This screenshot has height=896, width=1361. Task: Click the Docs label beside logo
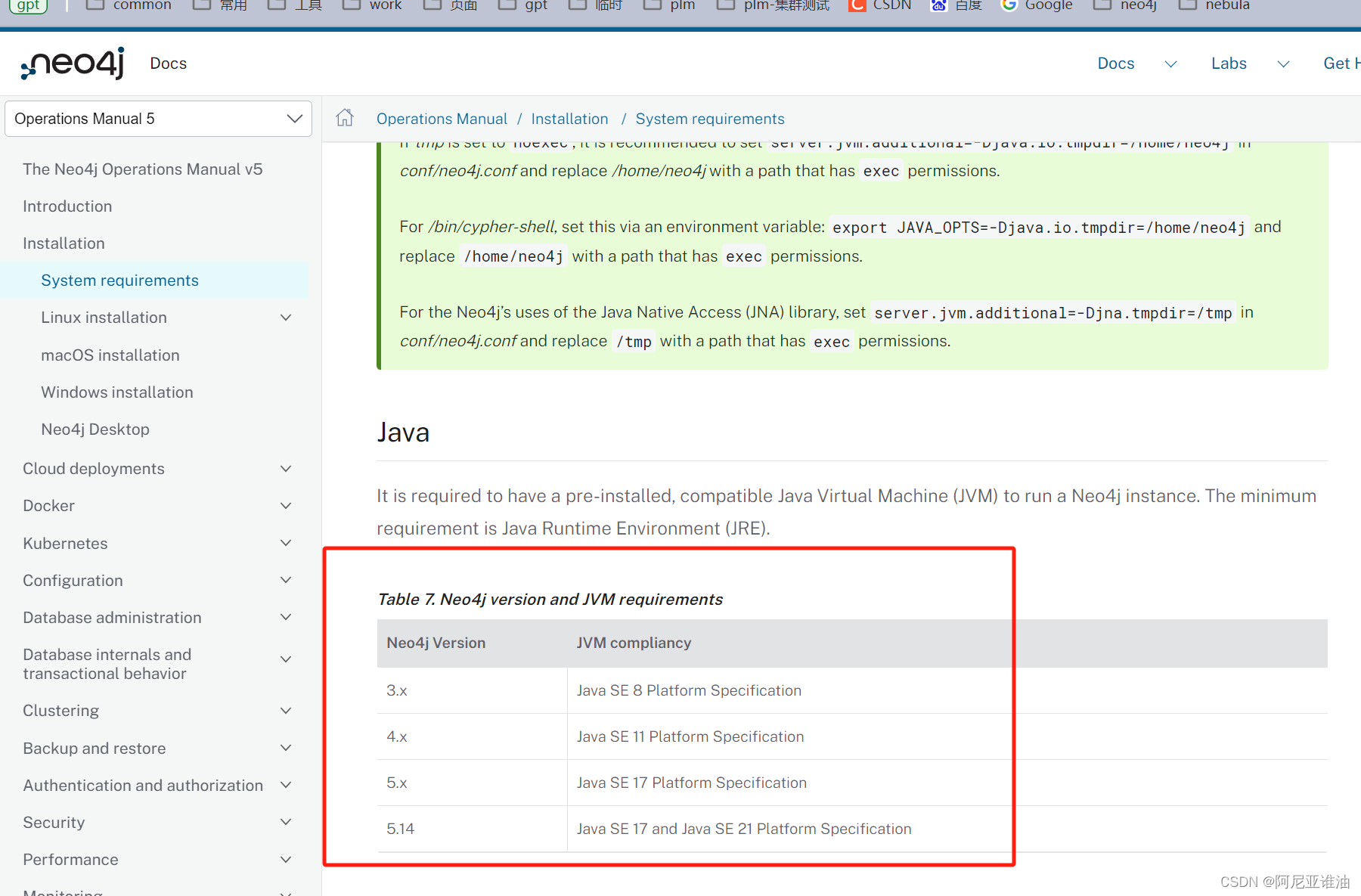coord(168,64)
